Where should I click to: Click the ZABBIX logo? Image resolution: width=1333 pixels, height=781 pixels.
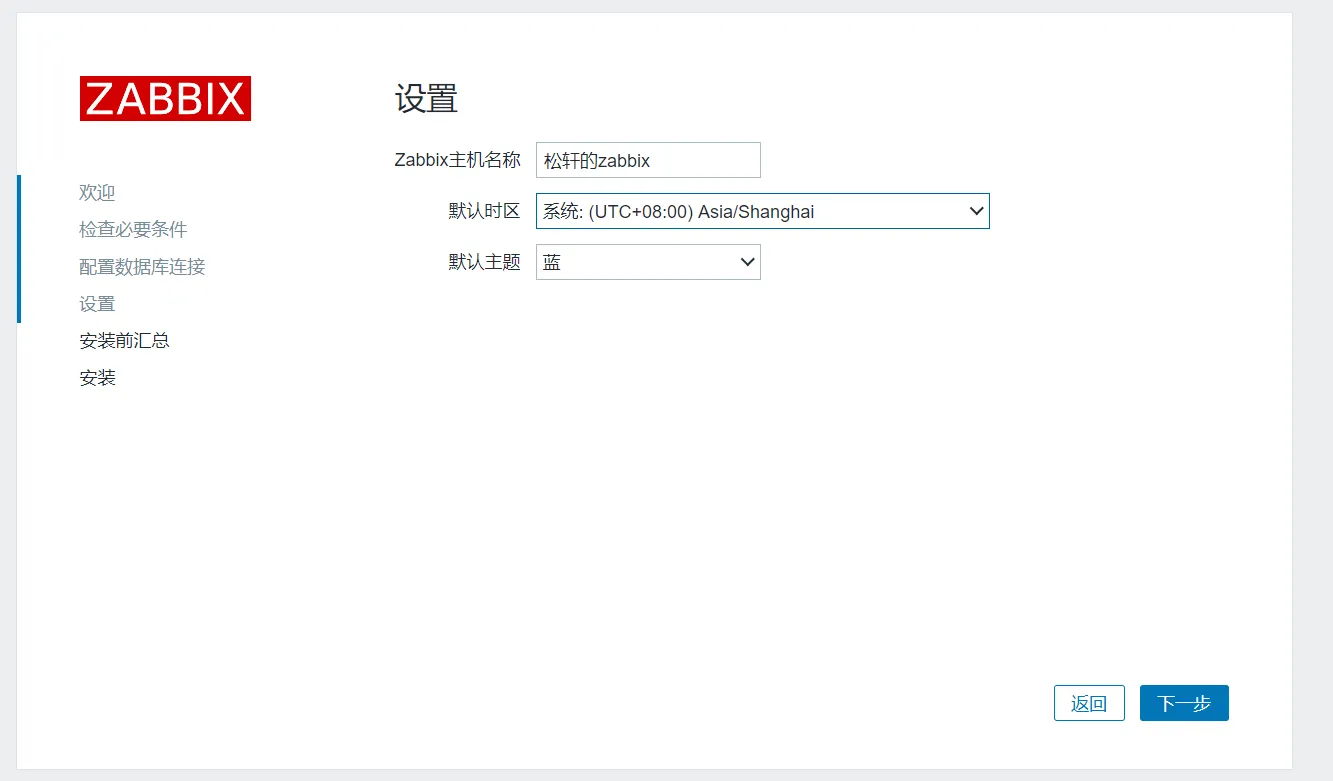tap(165, 98)
